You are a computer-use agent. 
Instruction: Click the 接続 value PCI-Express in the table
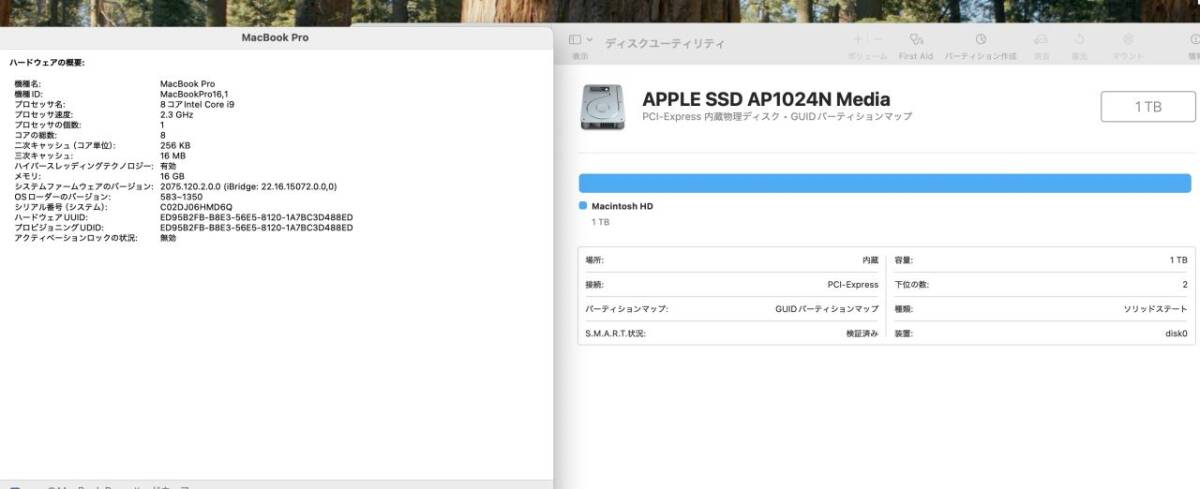[x=853, y=284]
